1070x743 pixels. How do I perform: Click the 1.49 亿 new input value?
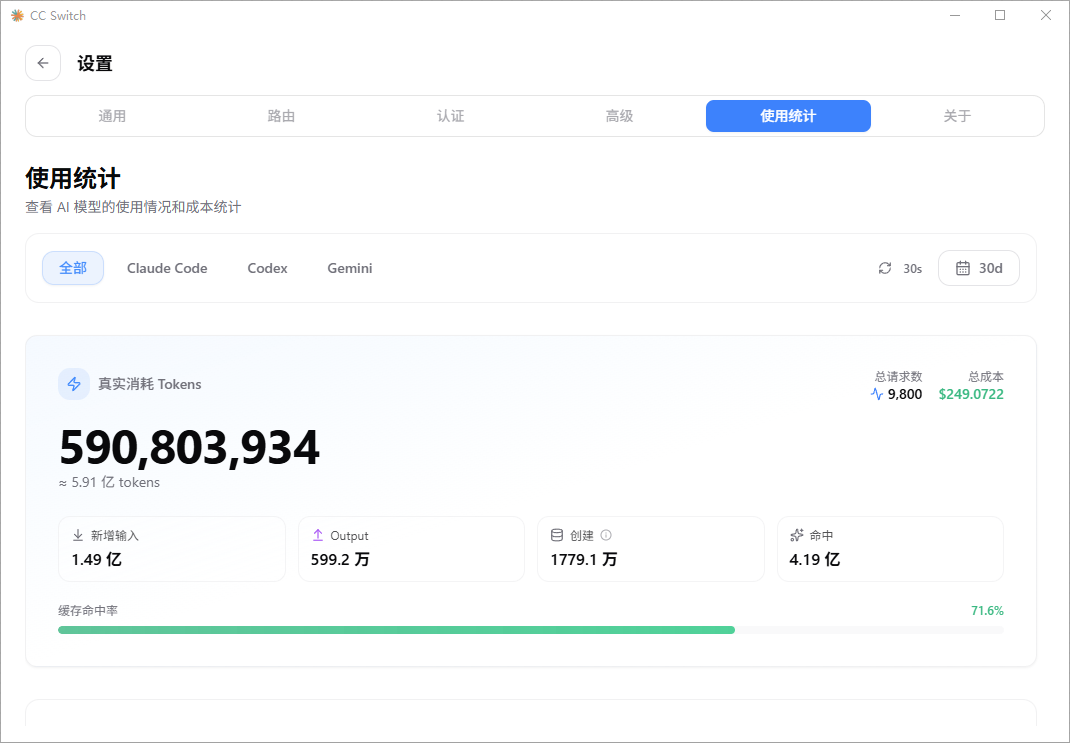pos(96,559)
